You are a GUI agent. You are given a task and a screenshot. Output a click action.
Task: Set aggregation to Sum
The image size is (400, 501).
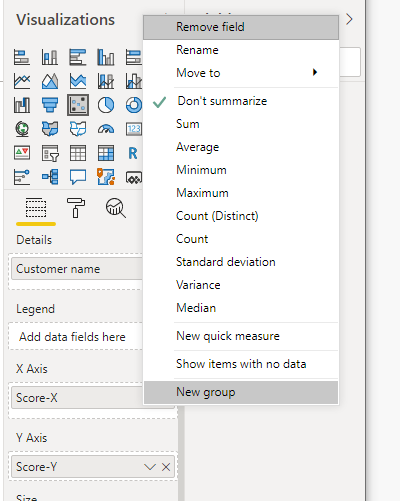[x=241, y=124]
